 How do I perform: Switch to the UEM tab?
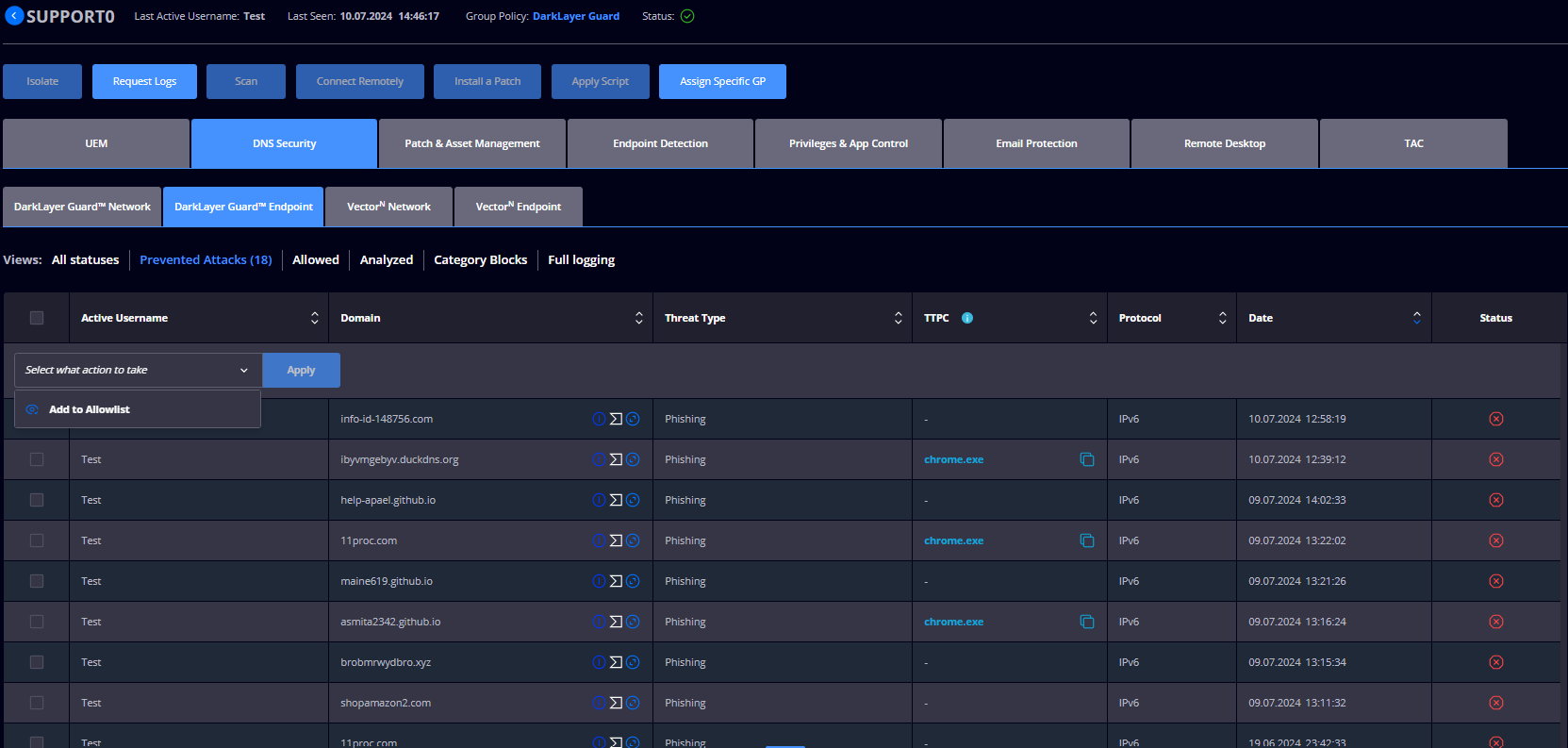pos(96,143)
